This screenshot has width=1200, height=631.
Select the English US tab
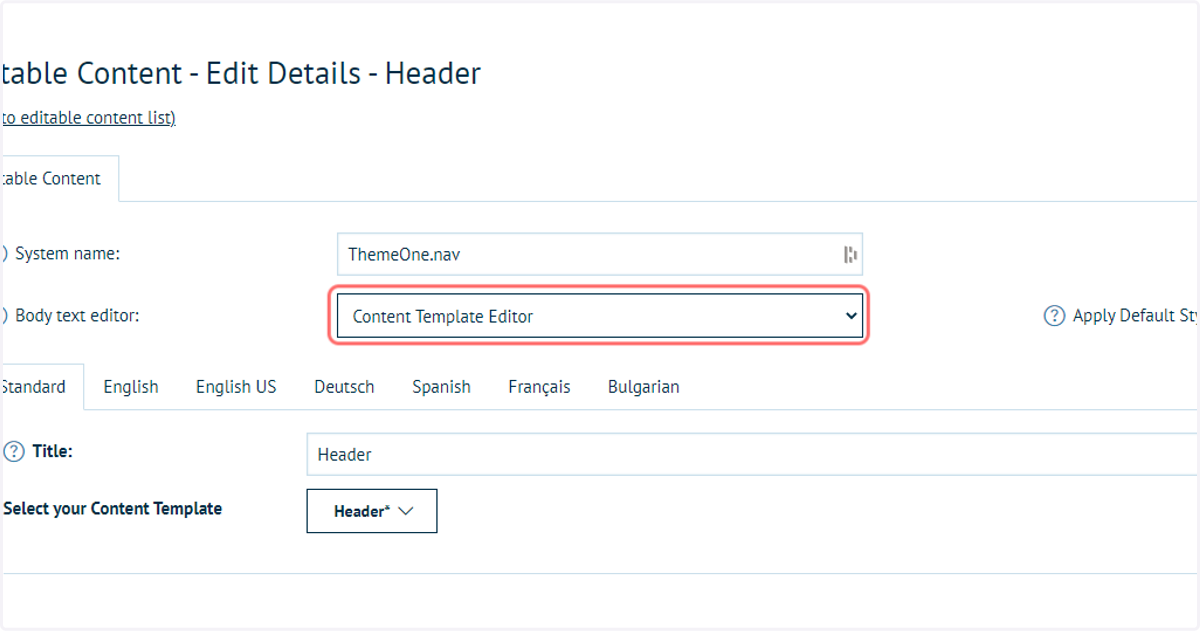(236, 387)
